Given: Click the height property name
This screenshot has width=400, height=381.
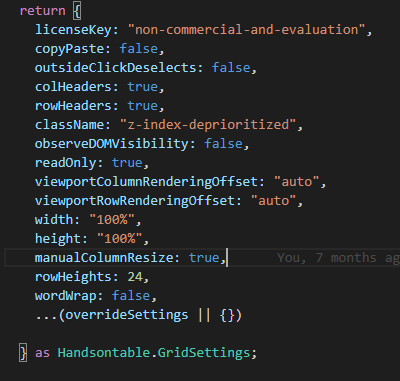Looking at the screenshot, I should pyautogui.click(x=58, y=239).
